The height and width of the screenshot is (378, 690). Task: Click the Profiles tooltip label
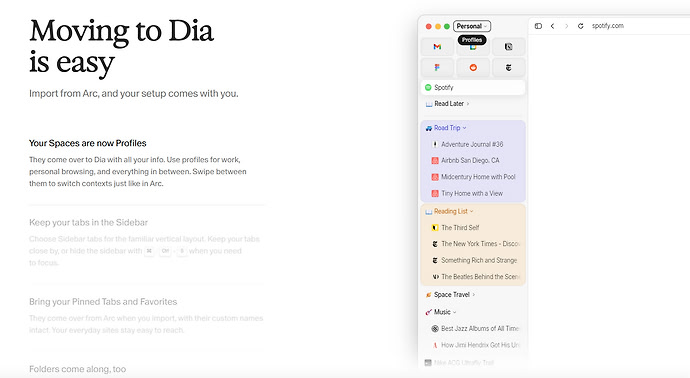click(x=472, y=40)
